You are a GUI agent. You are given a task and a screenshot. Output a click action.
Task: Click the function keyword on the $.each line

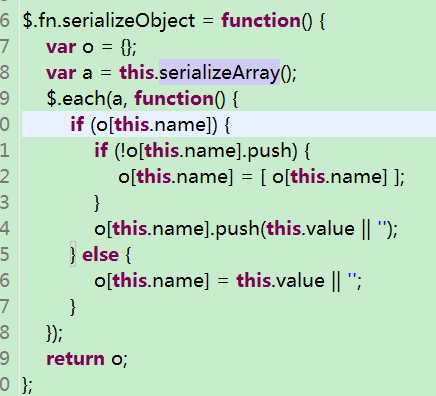[x=174, y=99]
